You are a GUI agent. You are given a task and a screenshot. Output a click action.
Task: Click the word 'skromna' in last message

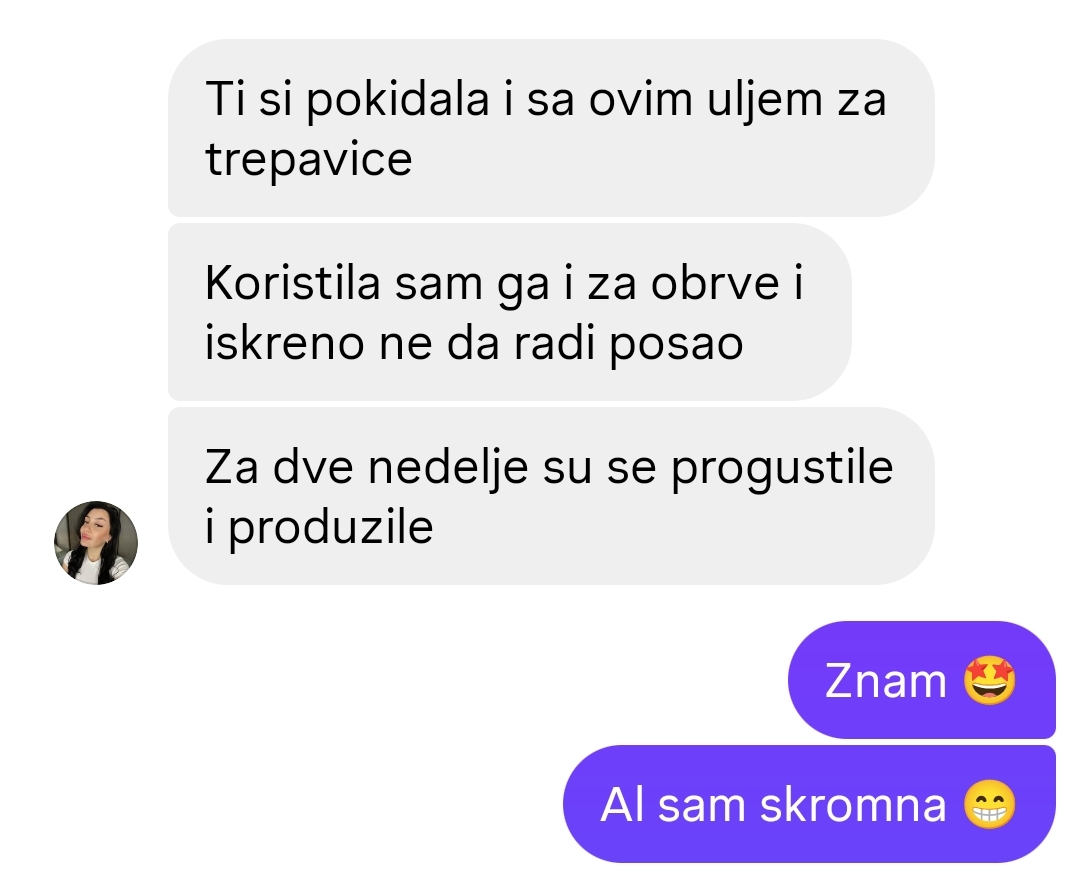click(x=853, y=804)
